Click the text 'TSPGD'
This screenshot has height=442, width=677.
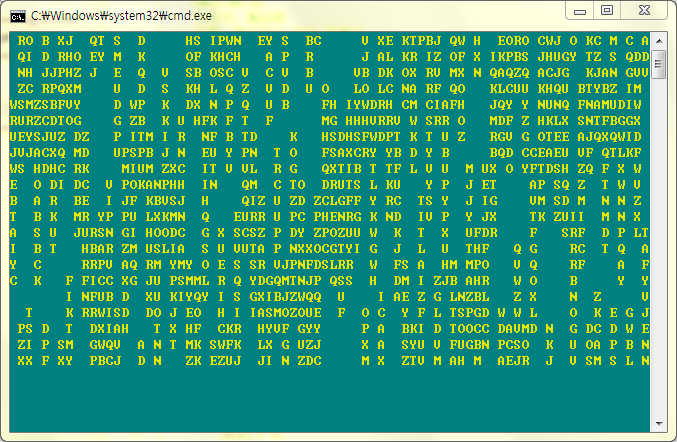coord(469,313)
